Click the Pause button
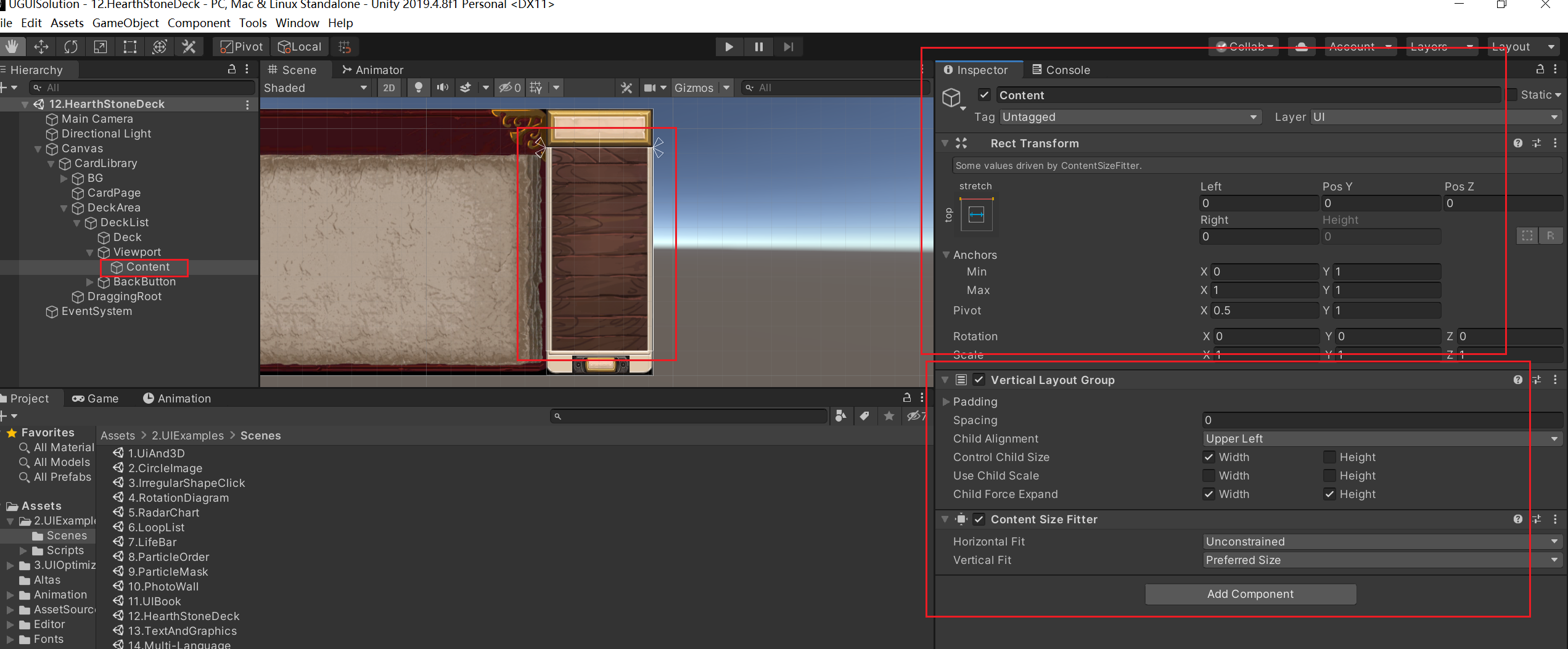 point(758,47)
